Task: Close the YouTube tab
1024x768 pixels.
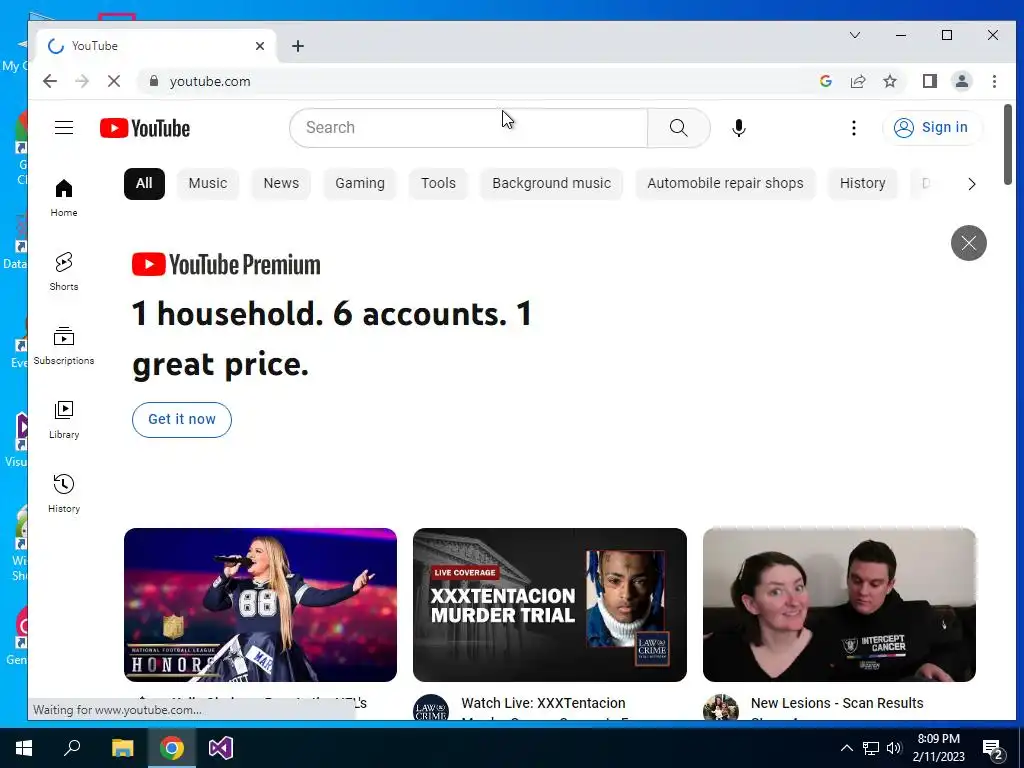Action: tap(260, 46)
